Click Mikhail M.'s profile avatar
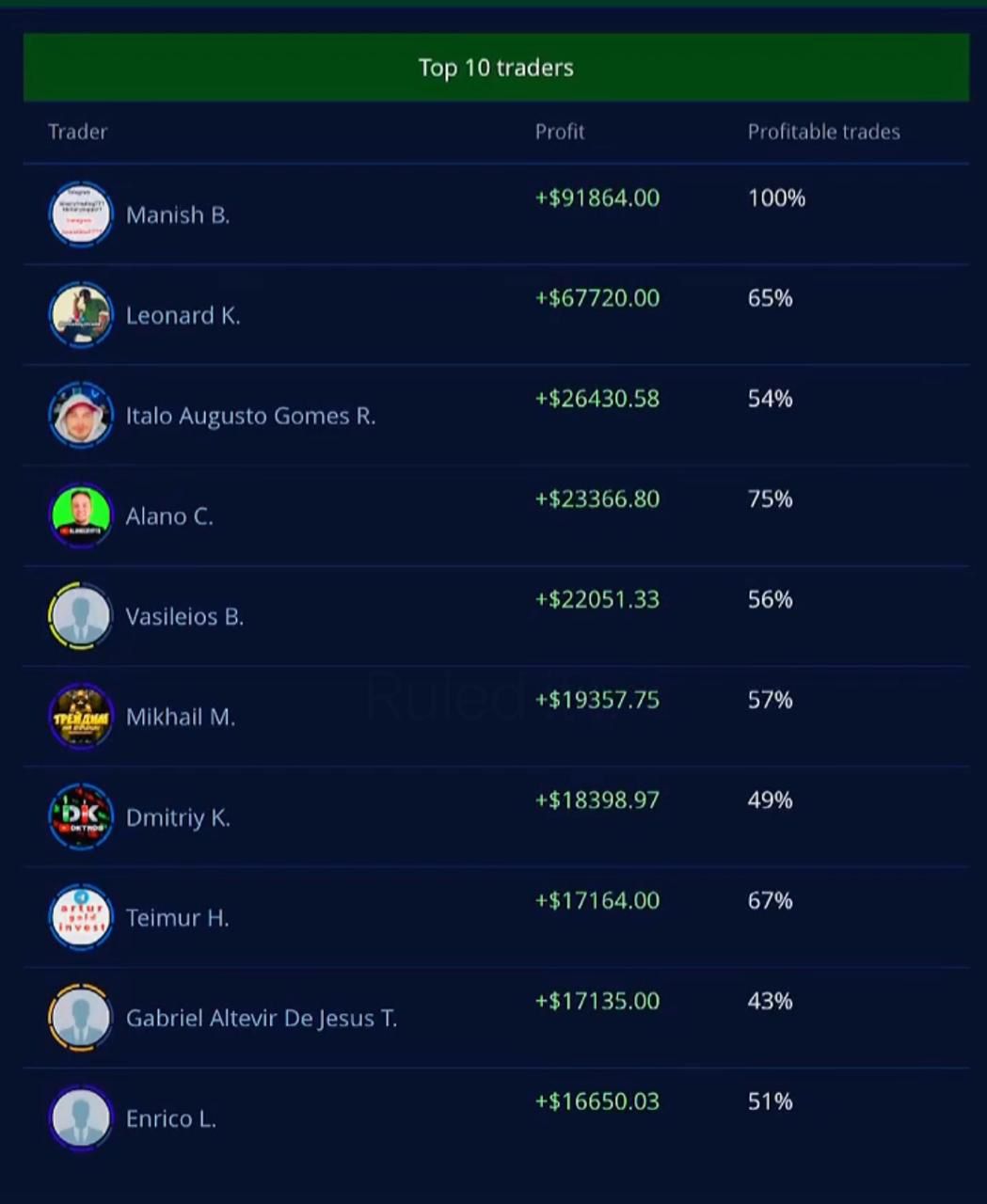Screen dimensions: 987x1204 pyautogui.click(x=80, y=717)
